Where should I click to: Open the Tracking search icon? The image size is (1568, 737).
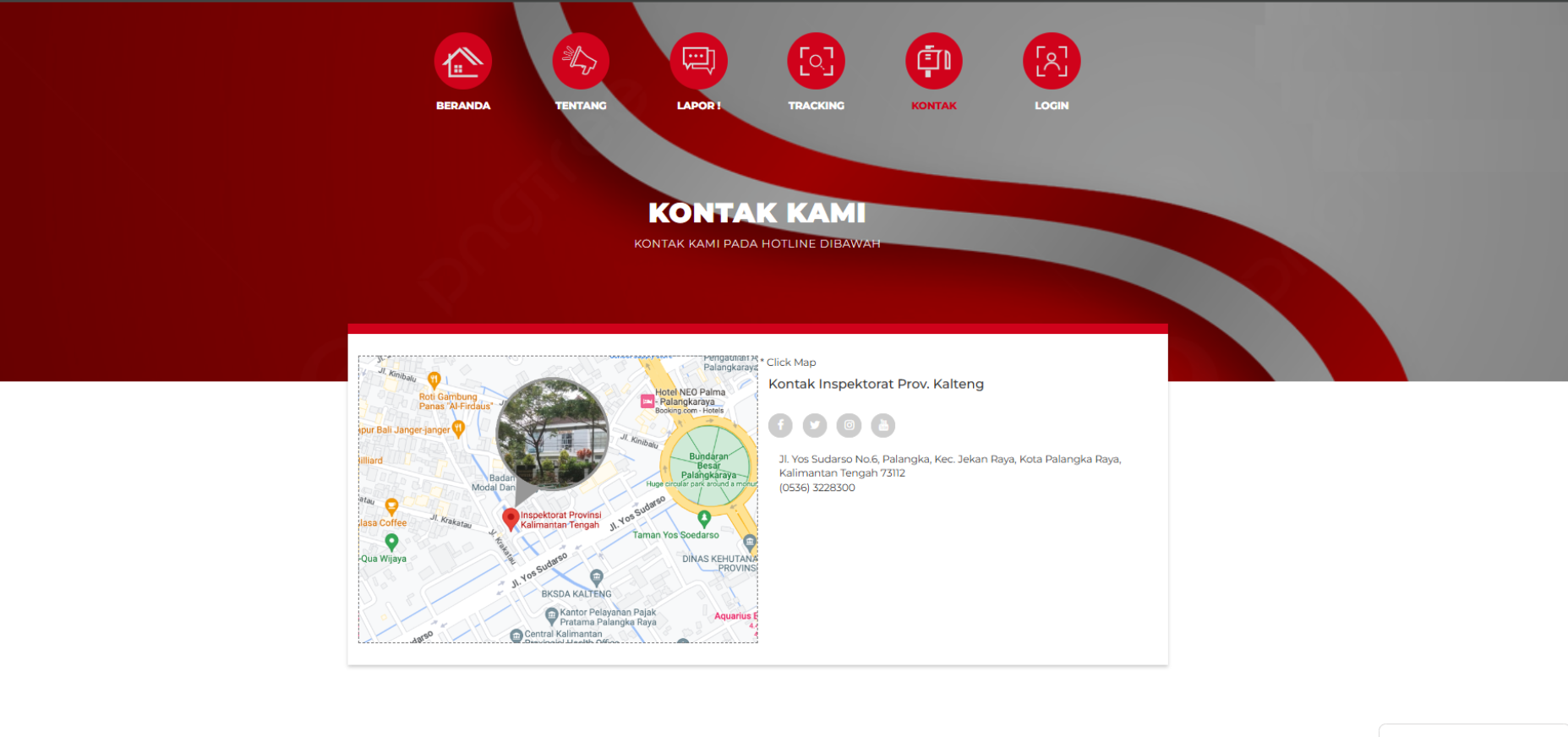816,61
